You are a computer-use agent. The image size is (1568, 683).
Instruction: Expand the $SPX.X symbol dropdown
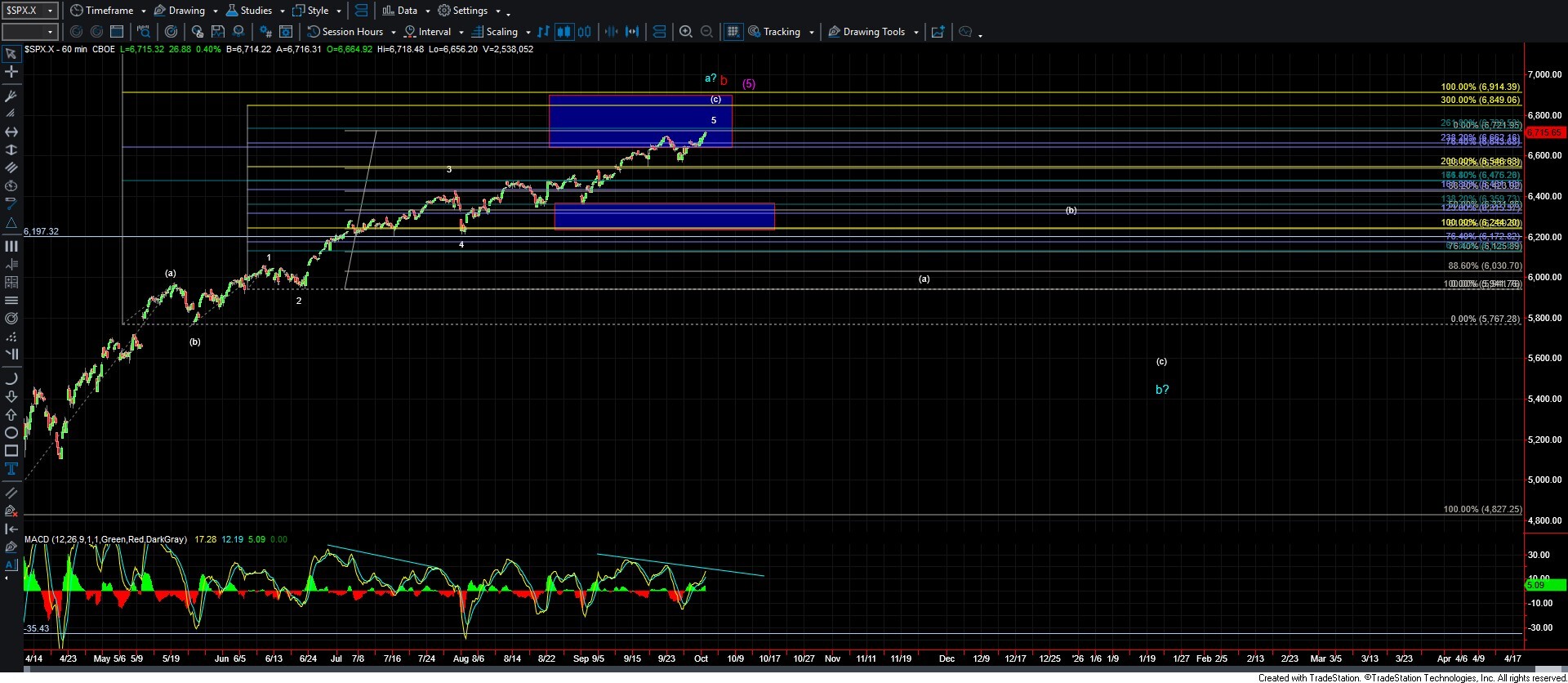(50, 11)
